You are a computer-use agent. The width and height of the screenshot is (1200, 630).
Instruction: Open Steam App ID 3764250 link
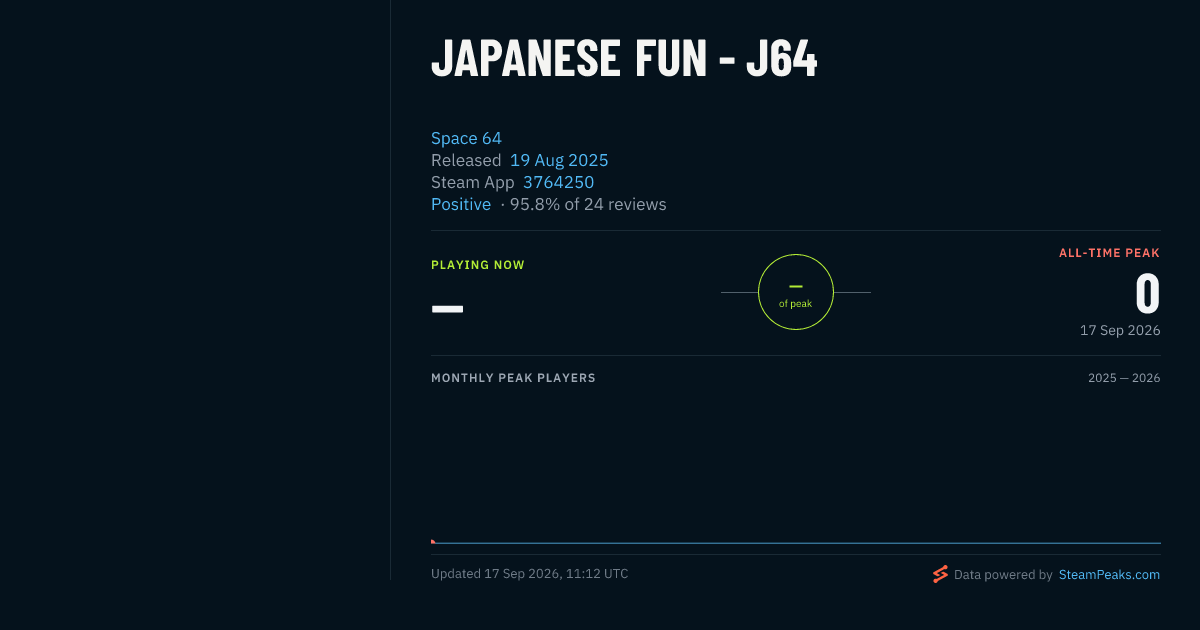point(558,182)
